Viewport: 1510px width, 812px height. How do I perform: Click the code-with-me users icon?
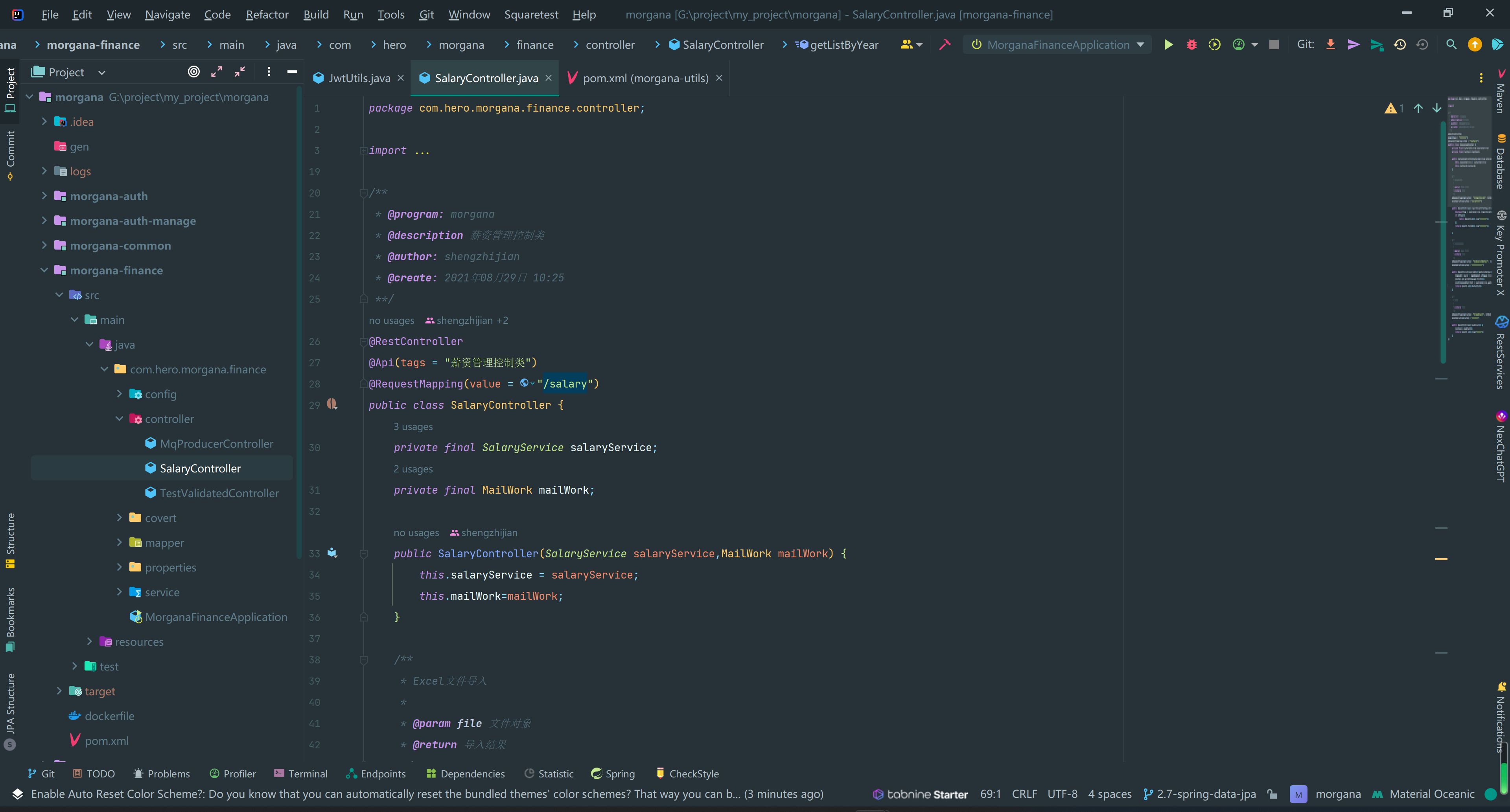(911, 44)
